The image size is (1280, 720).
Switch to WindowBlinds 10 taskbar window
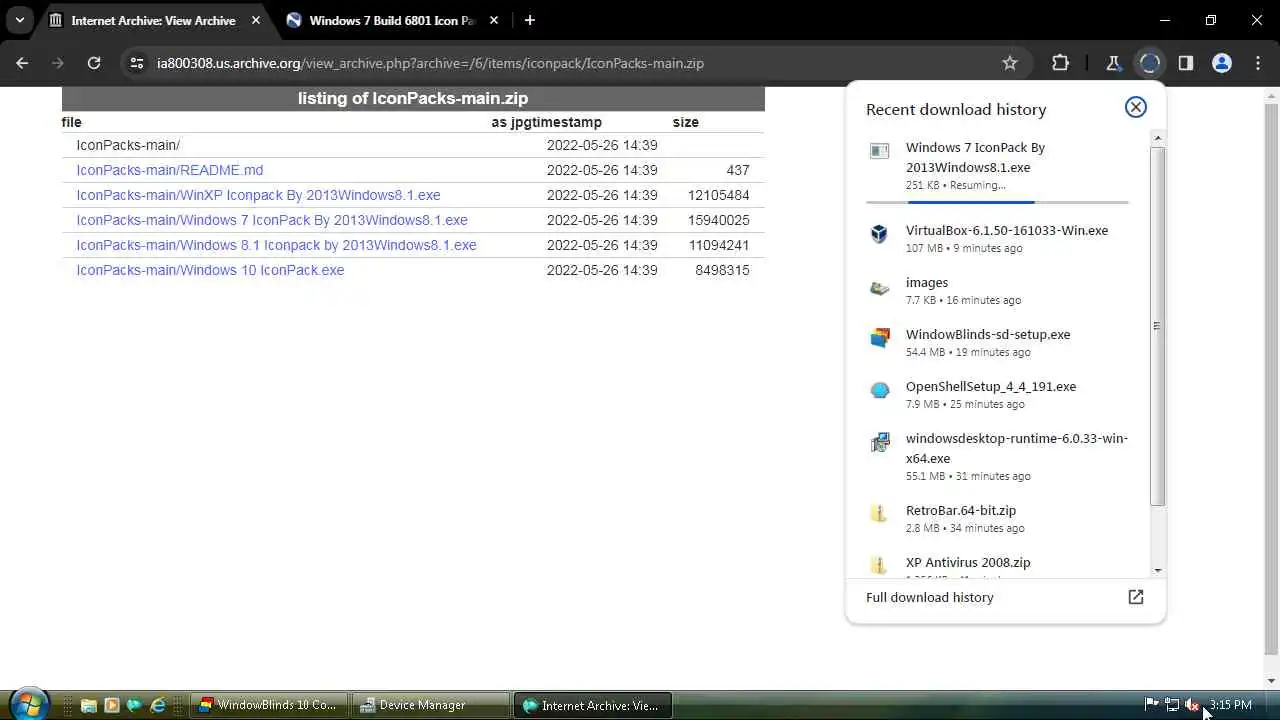tap(270, 705)
